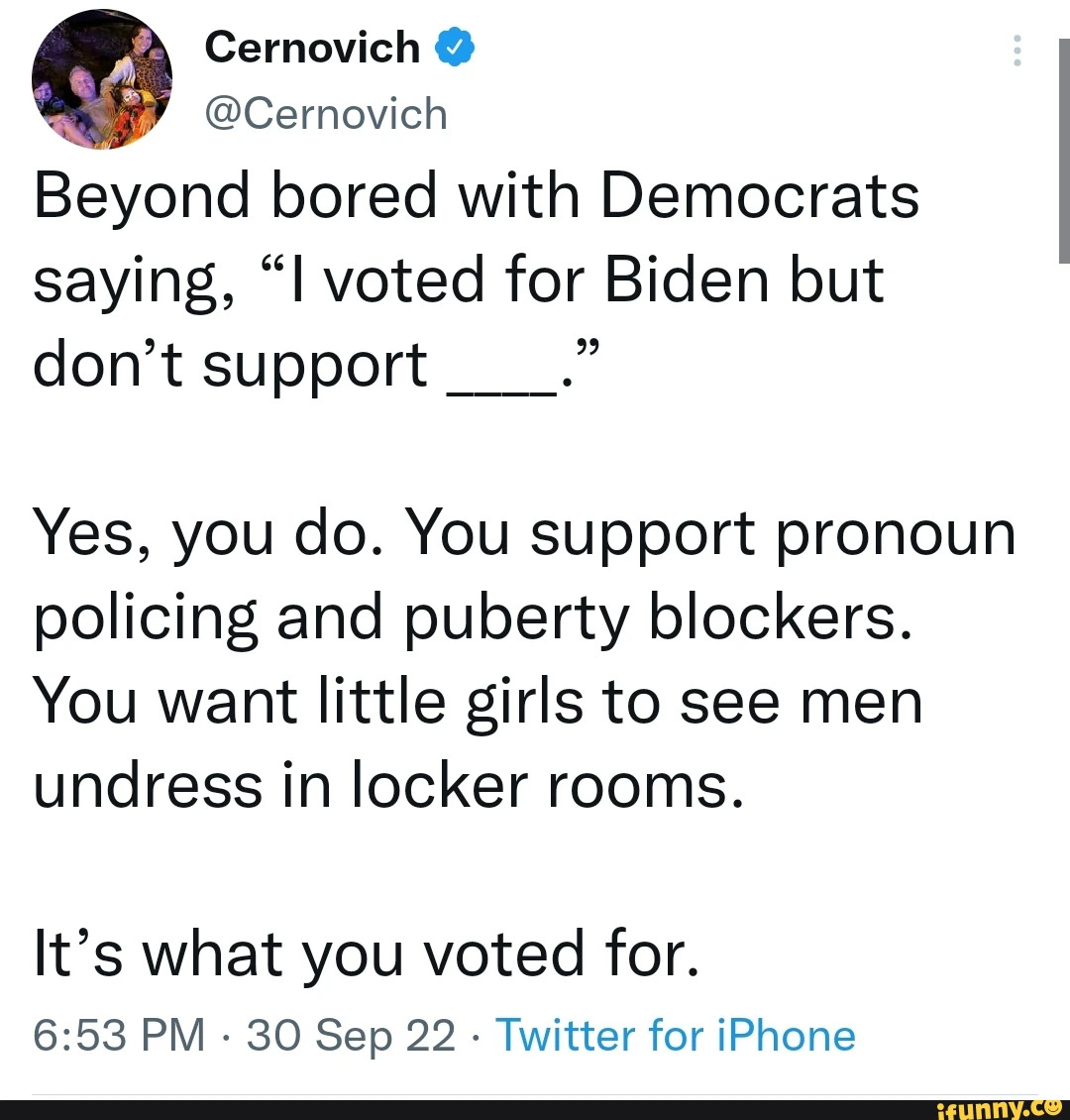Click the word Democrats in the tweet
Viewport: 1070px width, 1120px height.
tap(760, 195)
